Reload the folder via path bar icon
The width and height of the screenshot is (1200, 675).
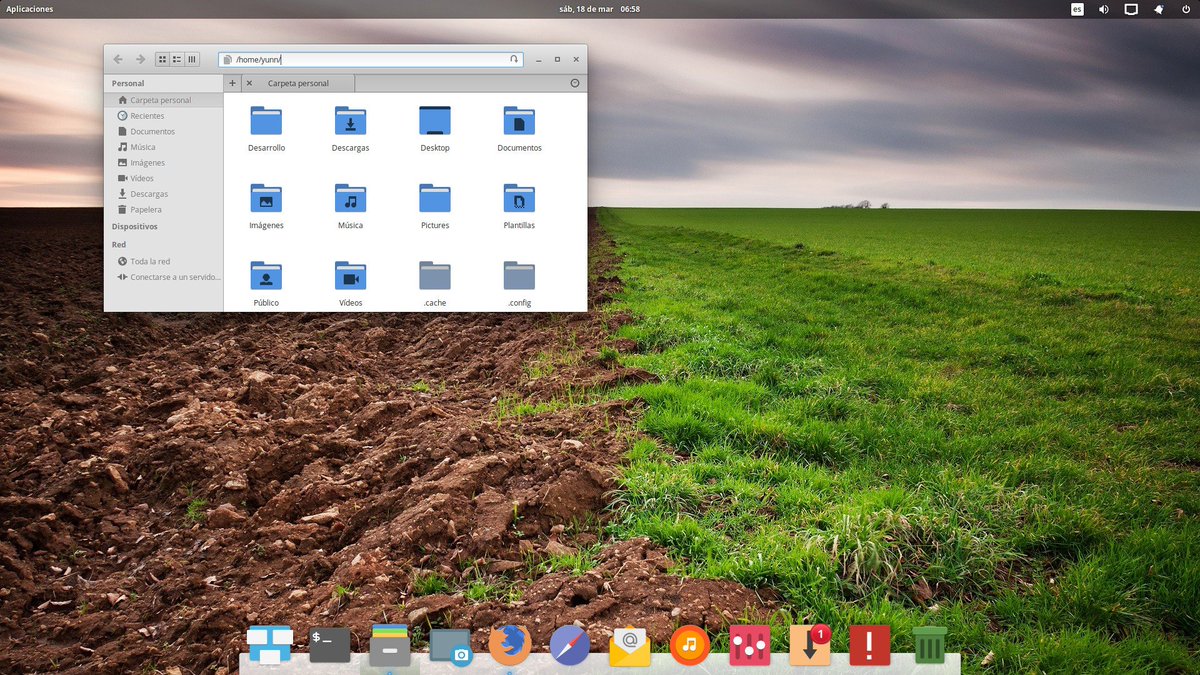(514, 60)
